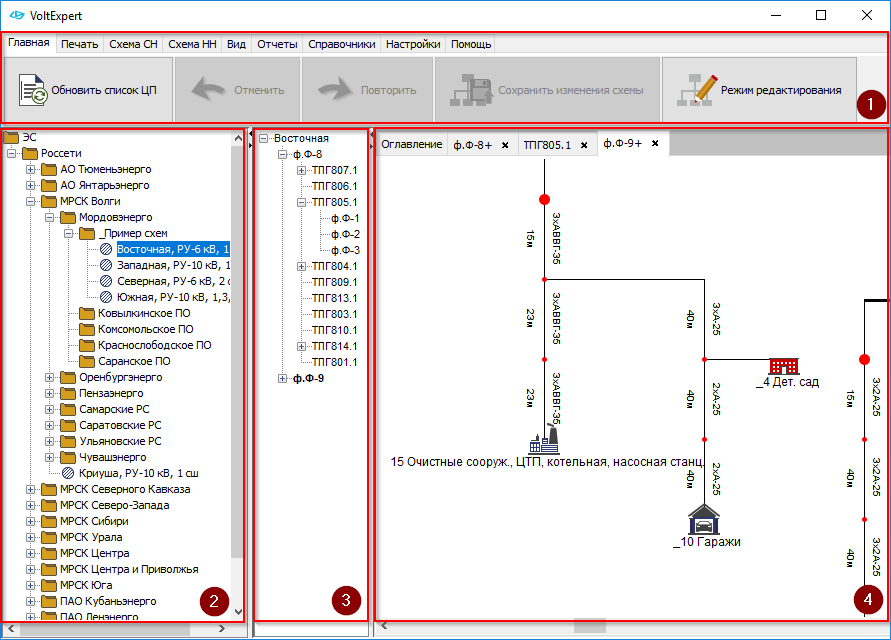Expand the Оренбургэнерго tree node
The image size is (891, 640).
49,377
